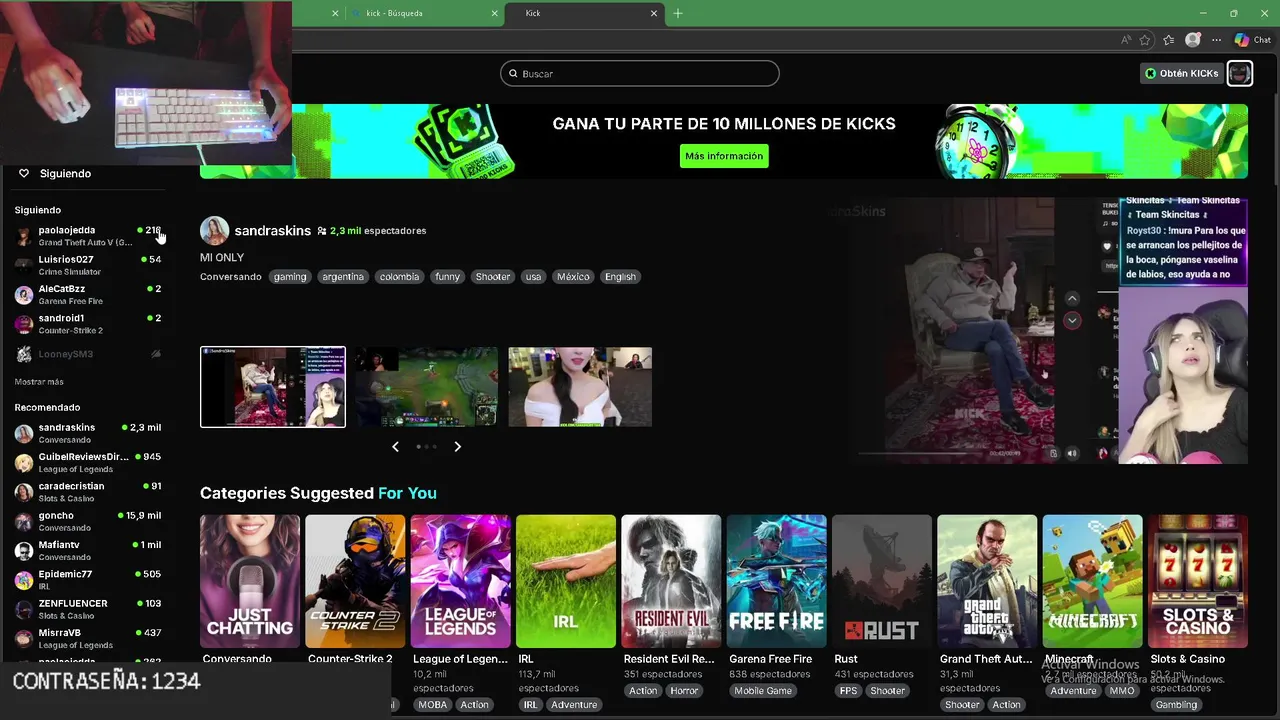This screenshot has height=720, width=1280.
Task: Expand sidebar with Mostrar más
Action: pyautogui.click(x=39, y=382)
